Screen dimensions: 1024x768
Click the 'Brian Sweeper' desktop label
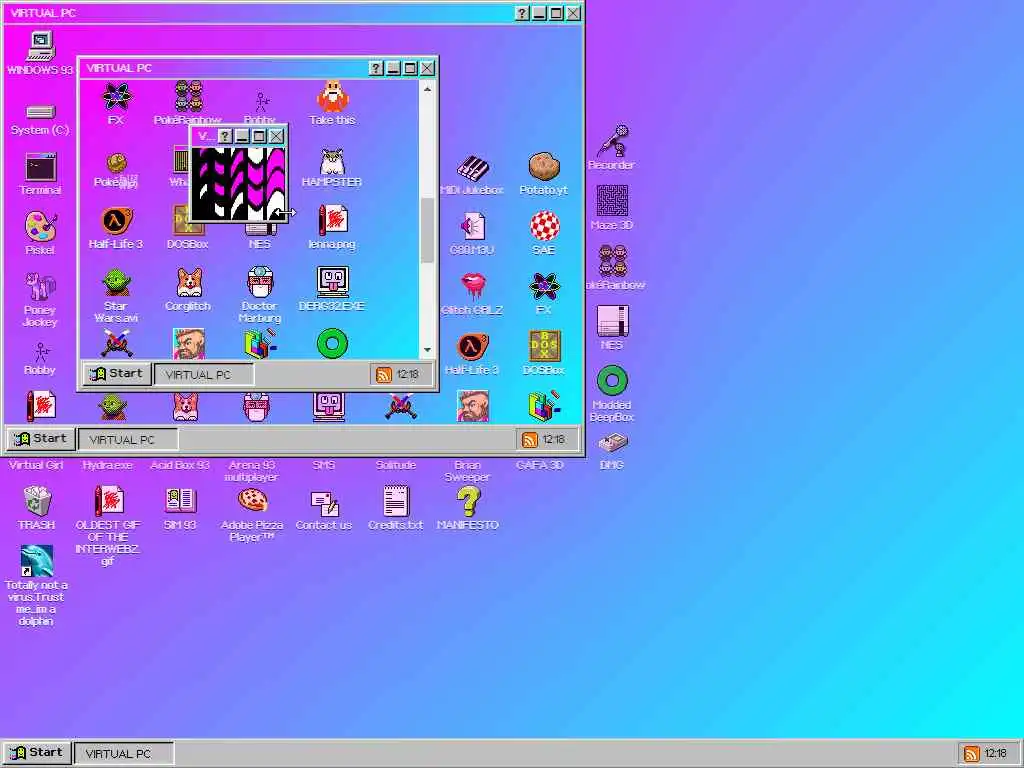coord(468,471)
